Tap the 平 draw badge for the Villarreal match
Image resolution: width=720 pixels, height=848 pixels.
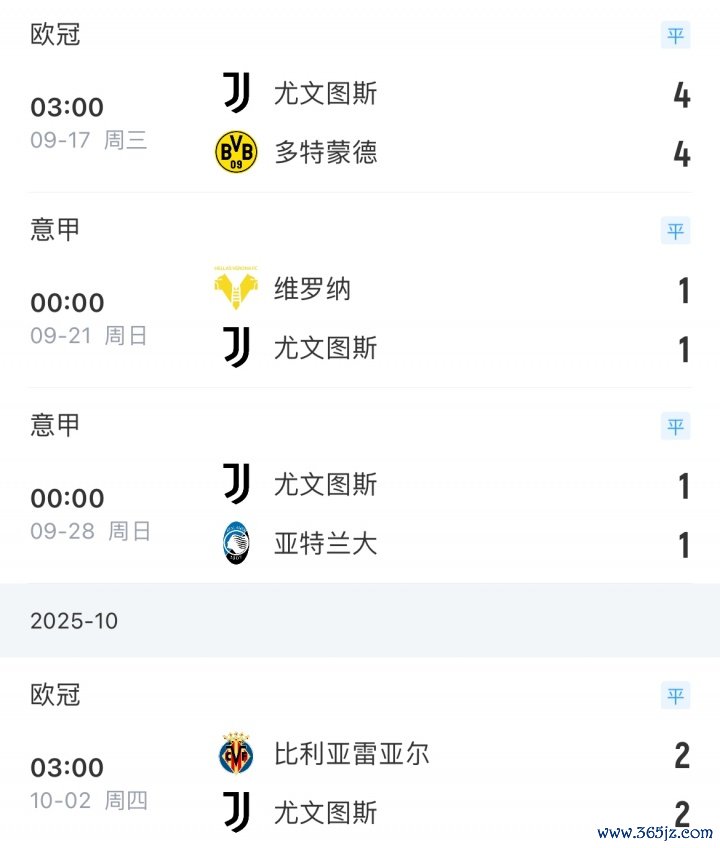point(676,695)
